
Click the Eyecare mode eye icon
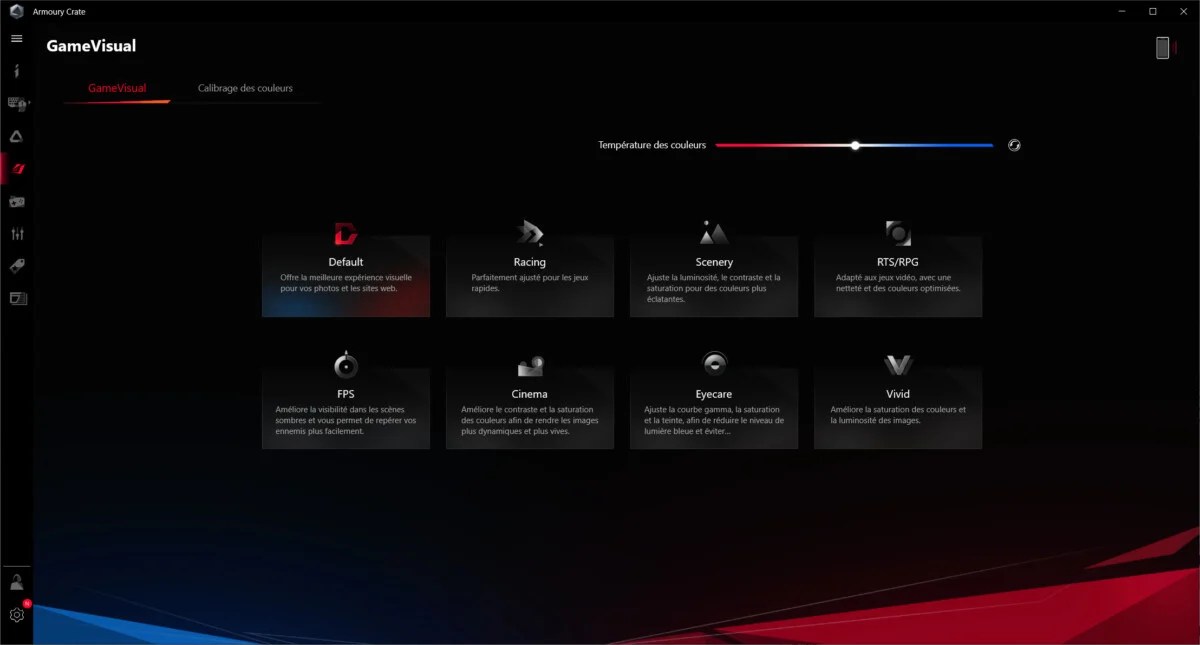click(x=714, y=363)
